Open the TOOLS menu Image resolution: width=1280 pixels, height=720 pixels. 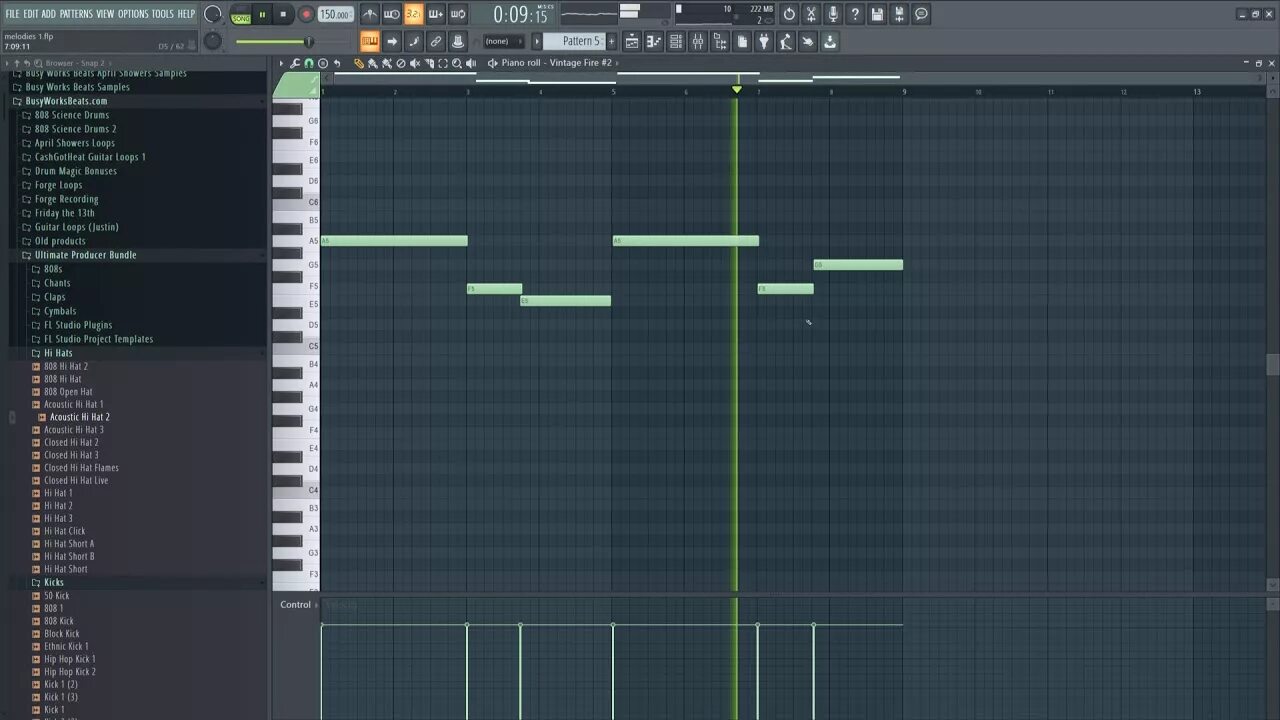[162, 13]
